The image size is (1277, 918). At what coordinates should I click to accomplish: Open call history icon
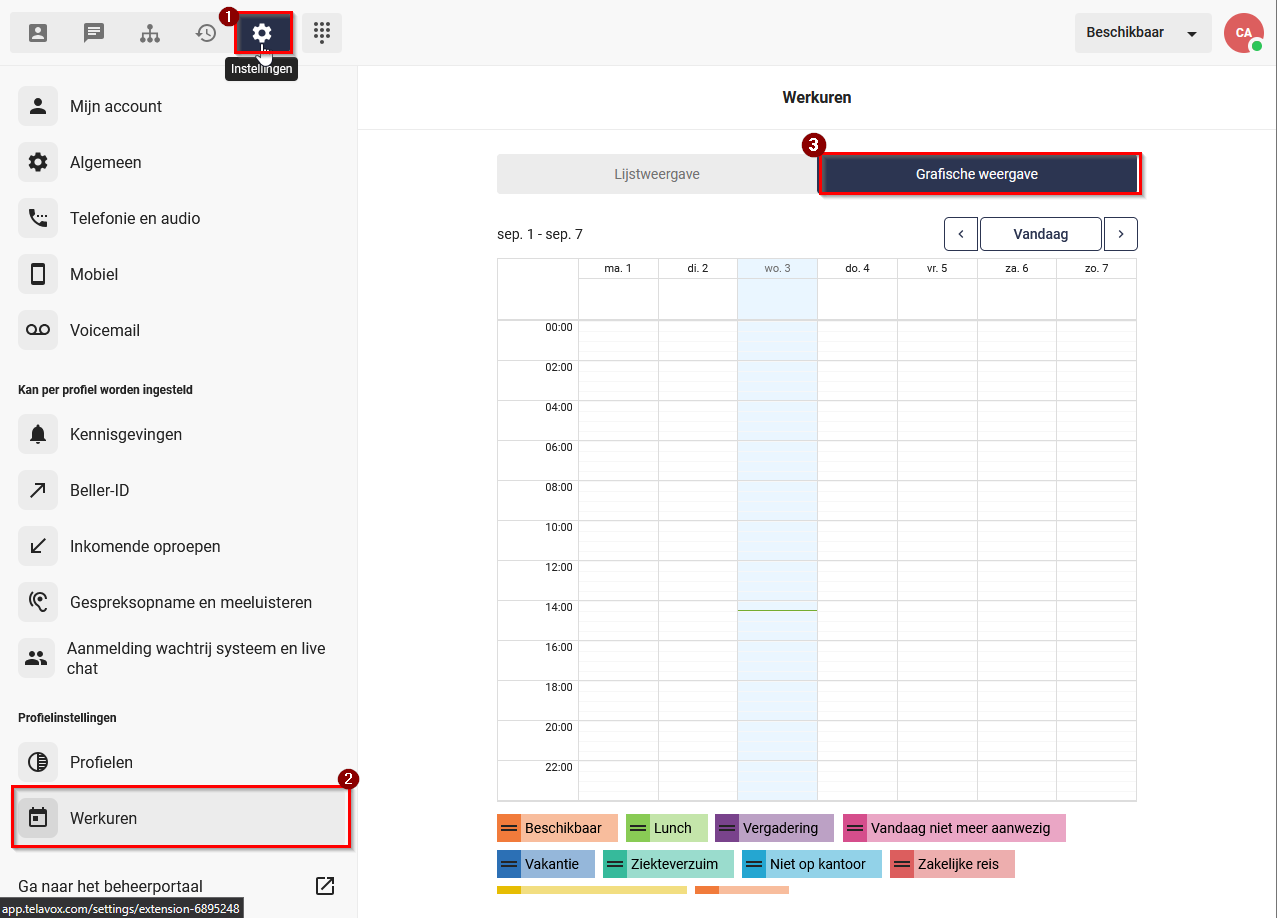click(x=206, y=33)
